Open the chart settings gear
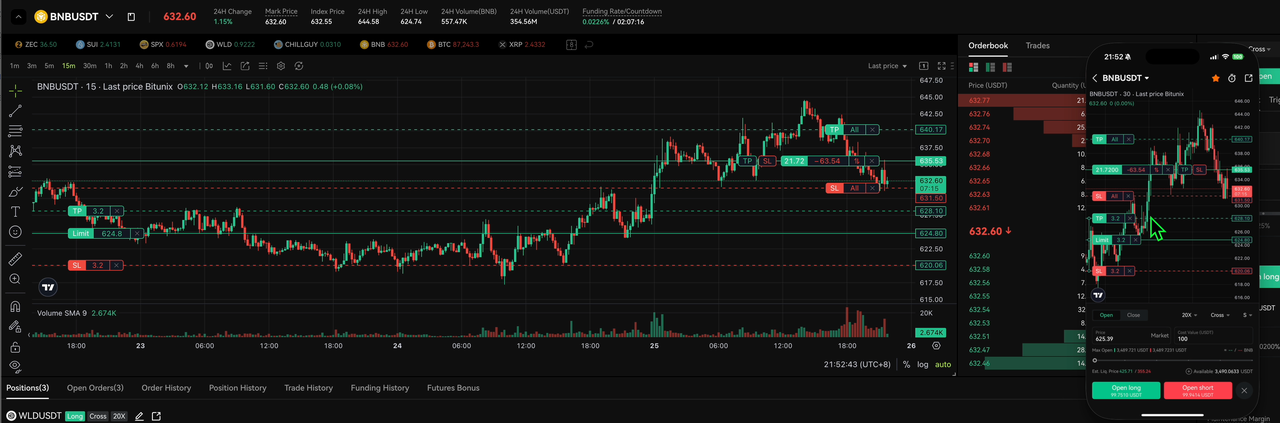 coord(281,65)
